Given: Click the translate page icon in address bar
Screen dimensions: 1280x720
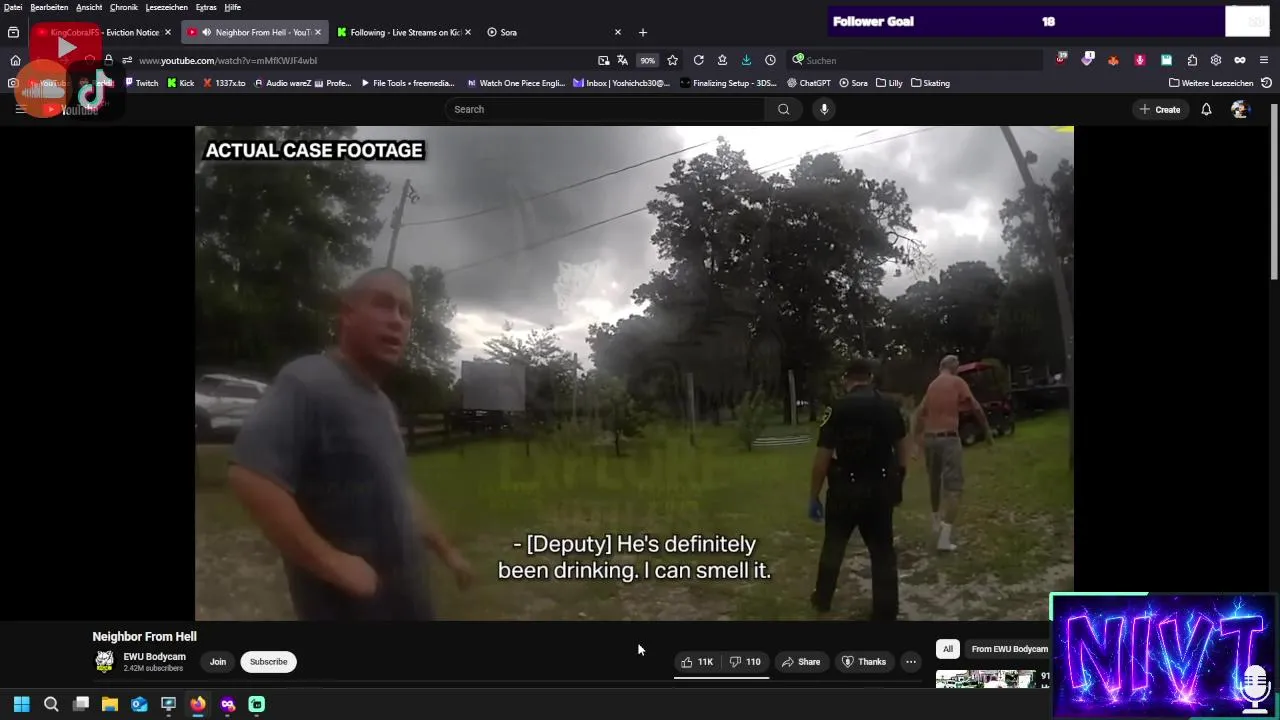Looking at the screenshot, I should (622, 60).
